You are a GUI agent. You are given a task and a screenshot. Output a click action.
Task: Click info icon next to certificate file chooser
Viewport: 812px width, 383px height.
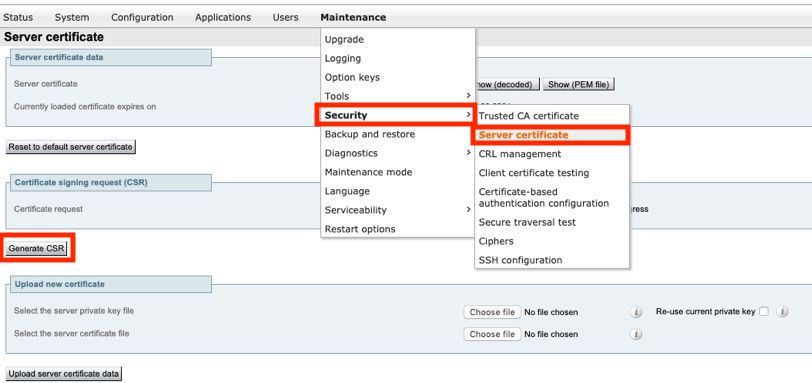(x=636, y=334)
